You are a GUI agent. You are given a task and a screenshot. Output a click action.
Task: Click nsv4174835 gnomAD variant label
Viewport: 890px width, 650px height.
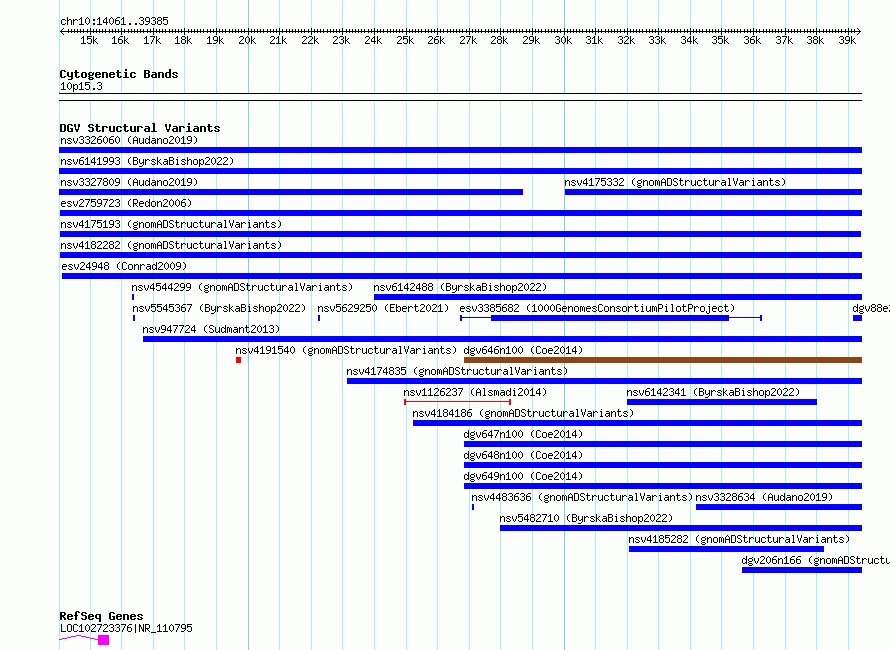(x=457, y=371)
